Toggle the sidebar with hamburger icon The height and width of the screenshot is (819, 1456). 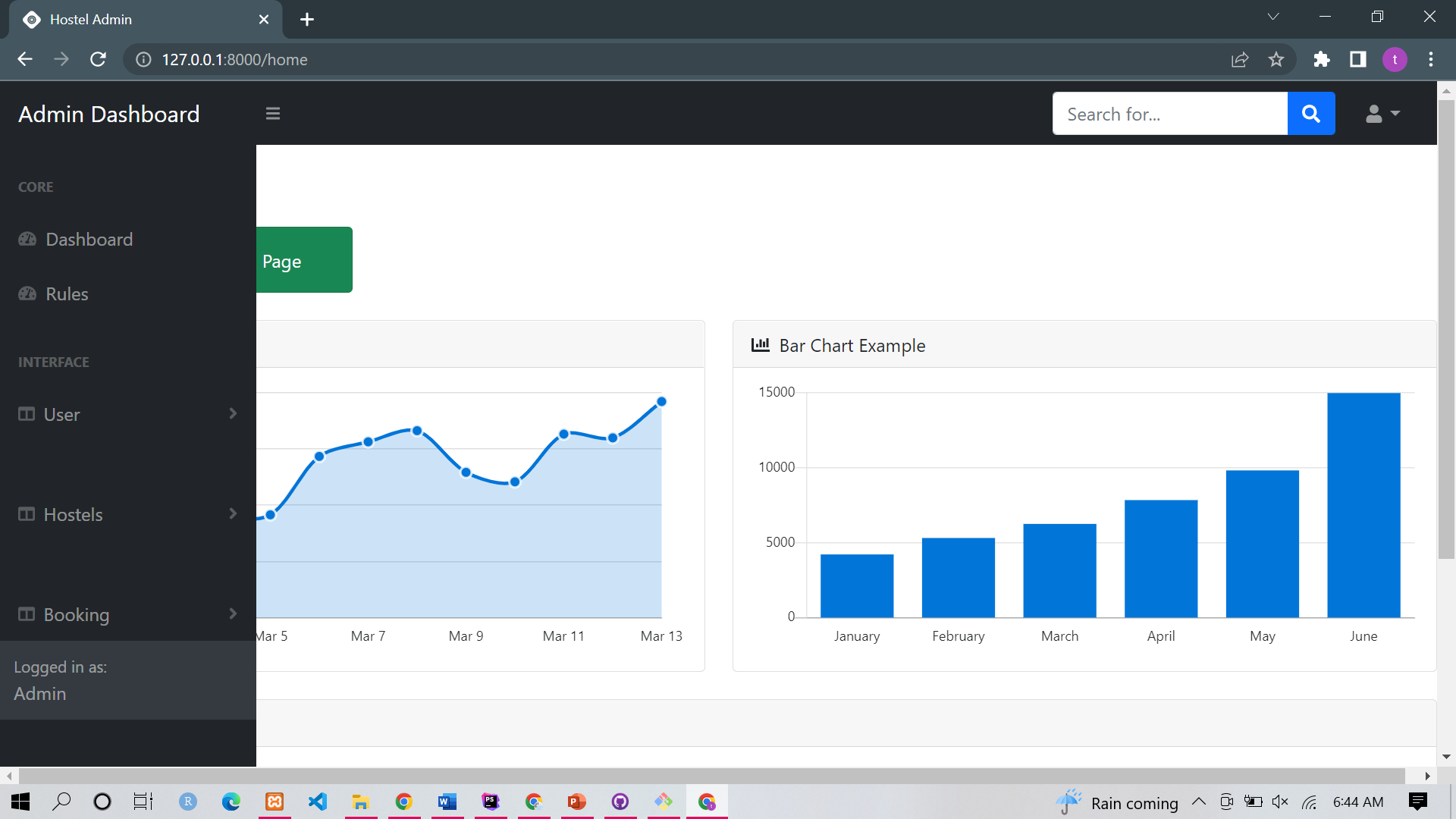click(273, 114)
